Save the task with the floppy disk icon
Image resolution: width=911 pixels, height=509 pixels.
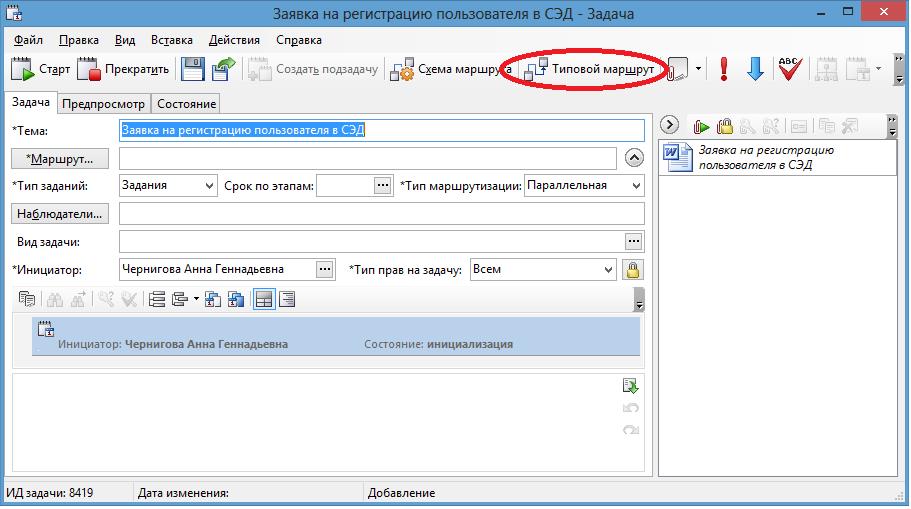tap(192, 70)
